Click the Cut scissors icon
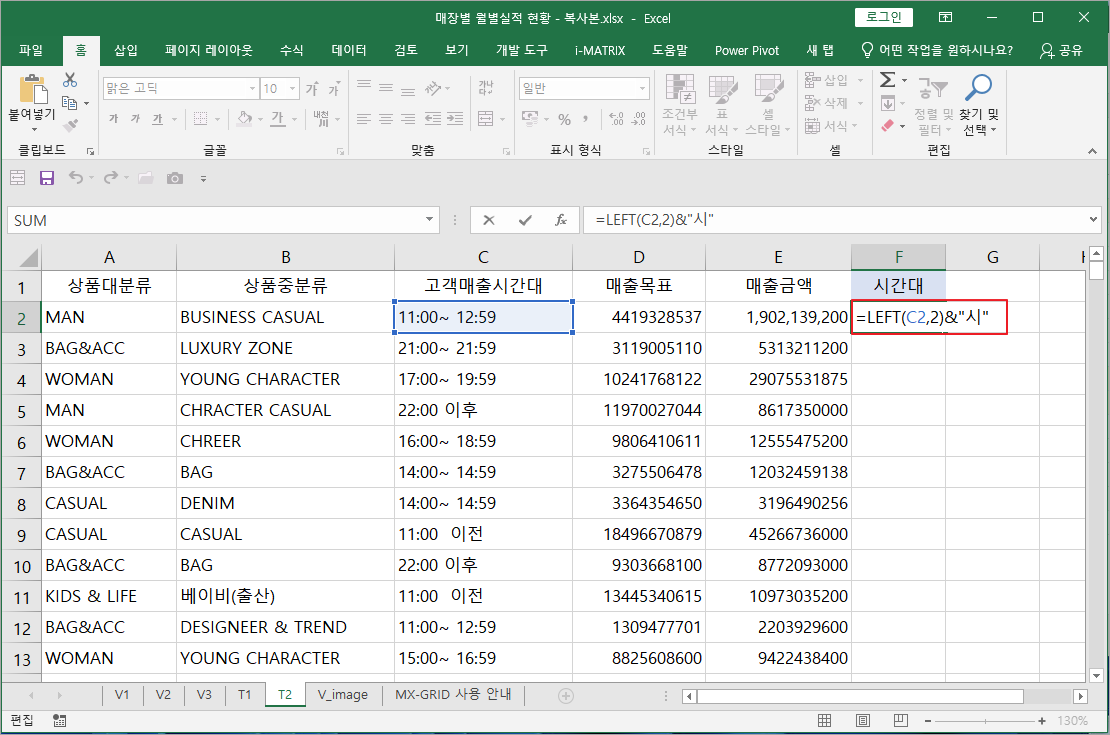The width and height of the screenshot is (1110, 735). pos(70,81)
